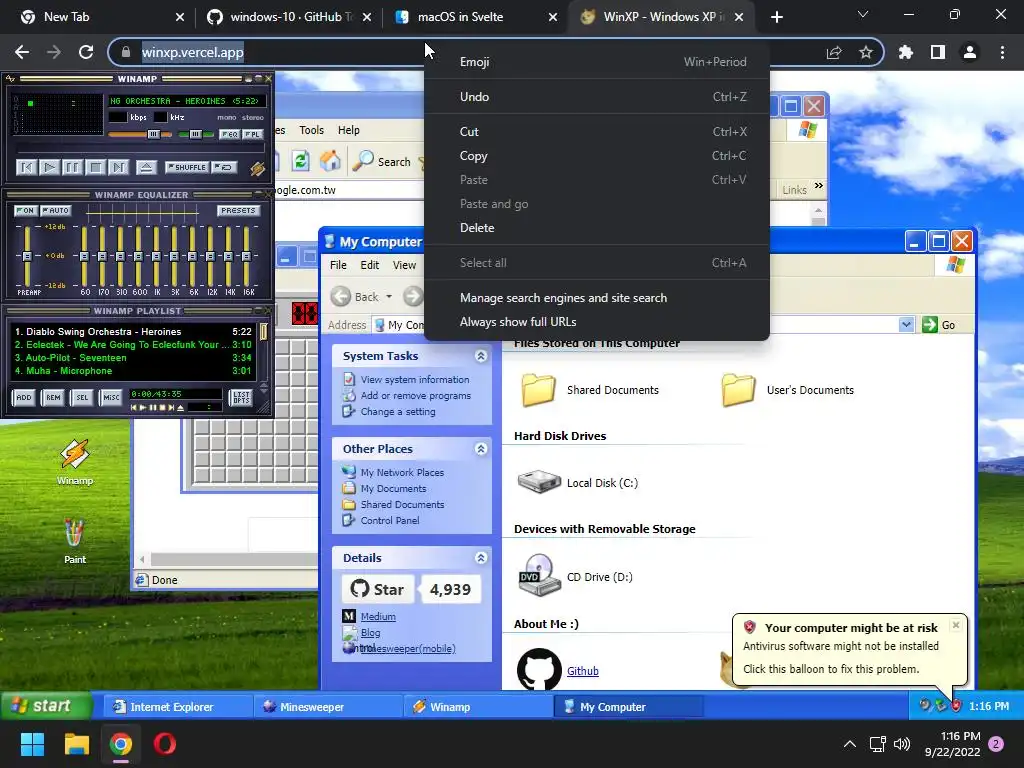Click the Github link under About Me
The image size is (1024, 768).
(x=583, y=671)
